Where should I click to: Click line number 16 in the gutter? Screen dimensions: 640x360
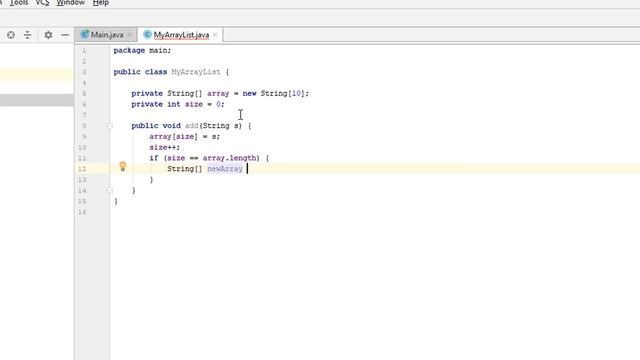pos(82,212)
